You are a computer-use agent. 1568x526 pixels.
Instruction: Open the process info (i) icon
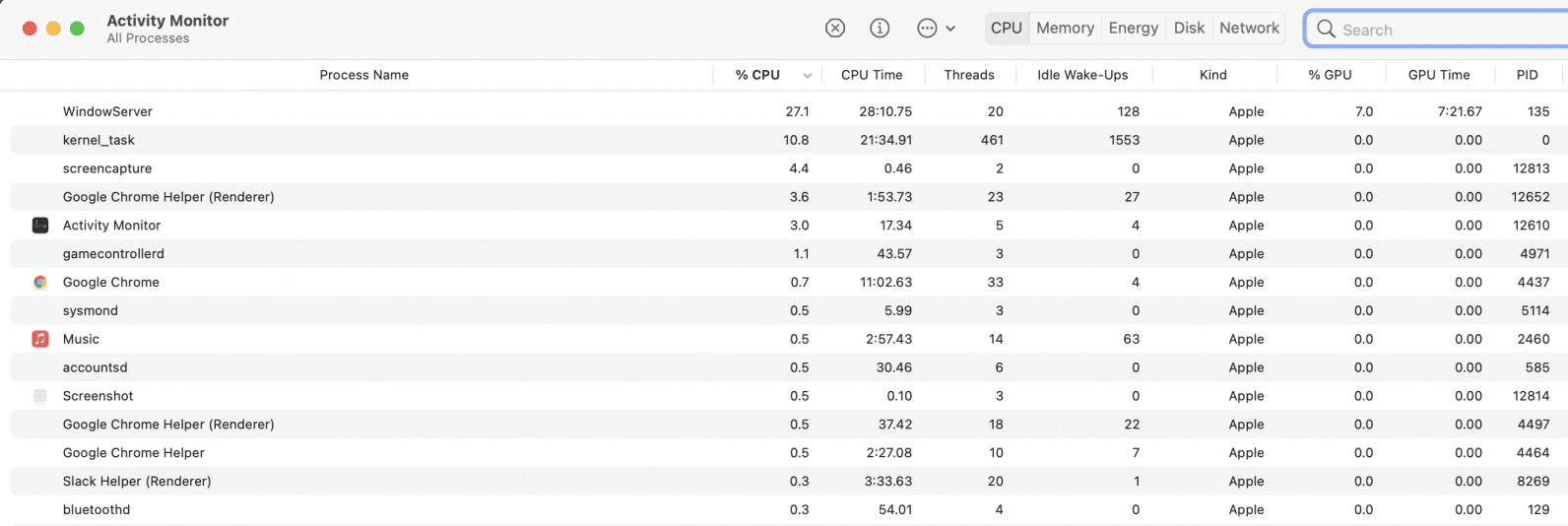coord(880,29)
